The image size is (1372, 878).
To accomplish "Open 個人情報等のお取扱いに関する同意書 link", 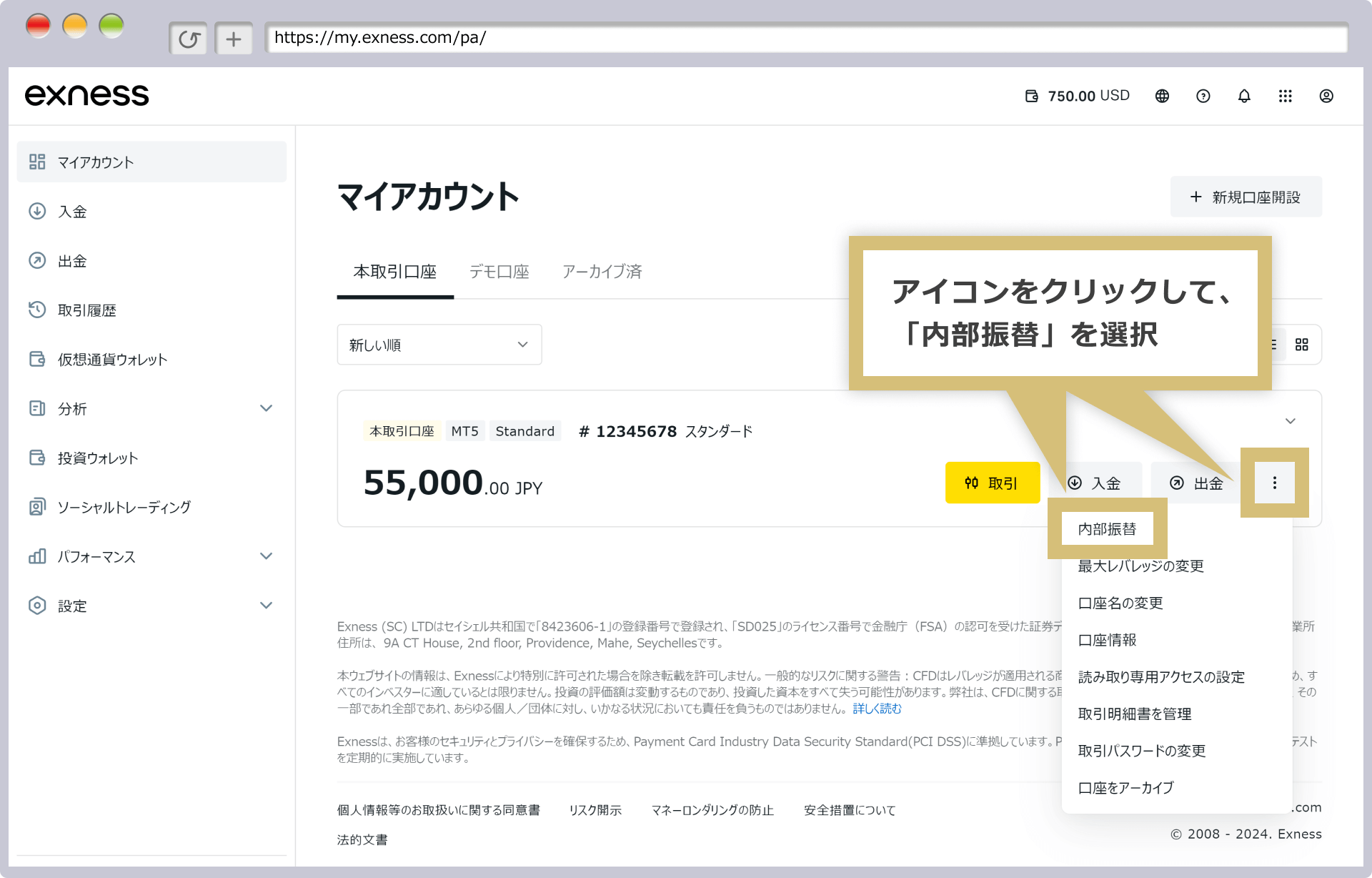I will point(438,810).
